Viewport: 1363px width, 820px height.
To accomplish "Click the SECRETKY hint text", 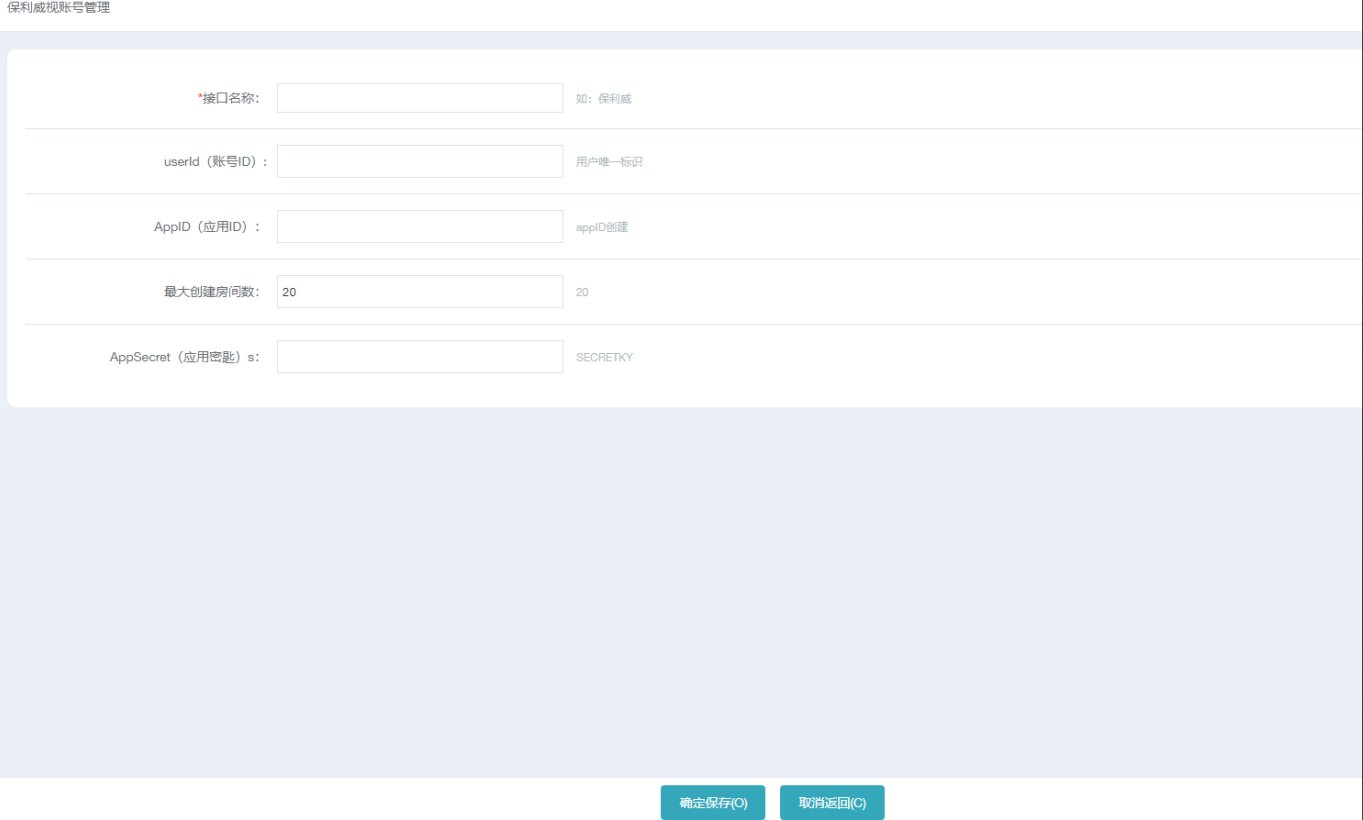I will (x=604, y=357).
